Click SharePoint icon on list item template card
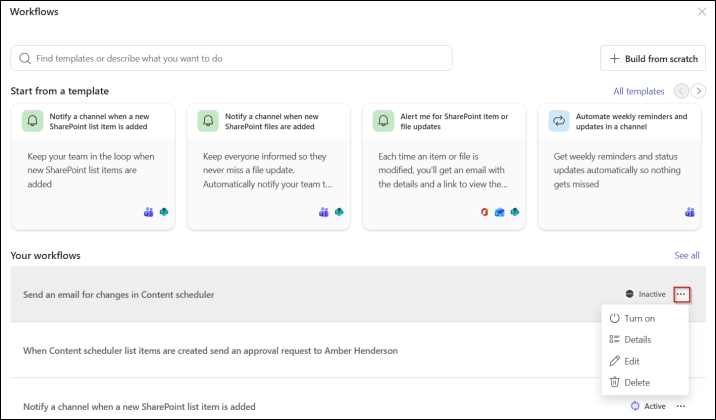This screenshot has width=716, height=420. 164,212
